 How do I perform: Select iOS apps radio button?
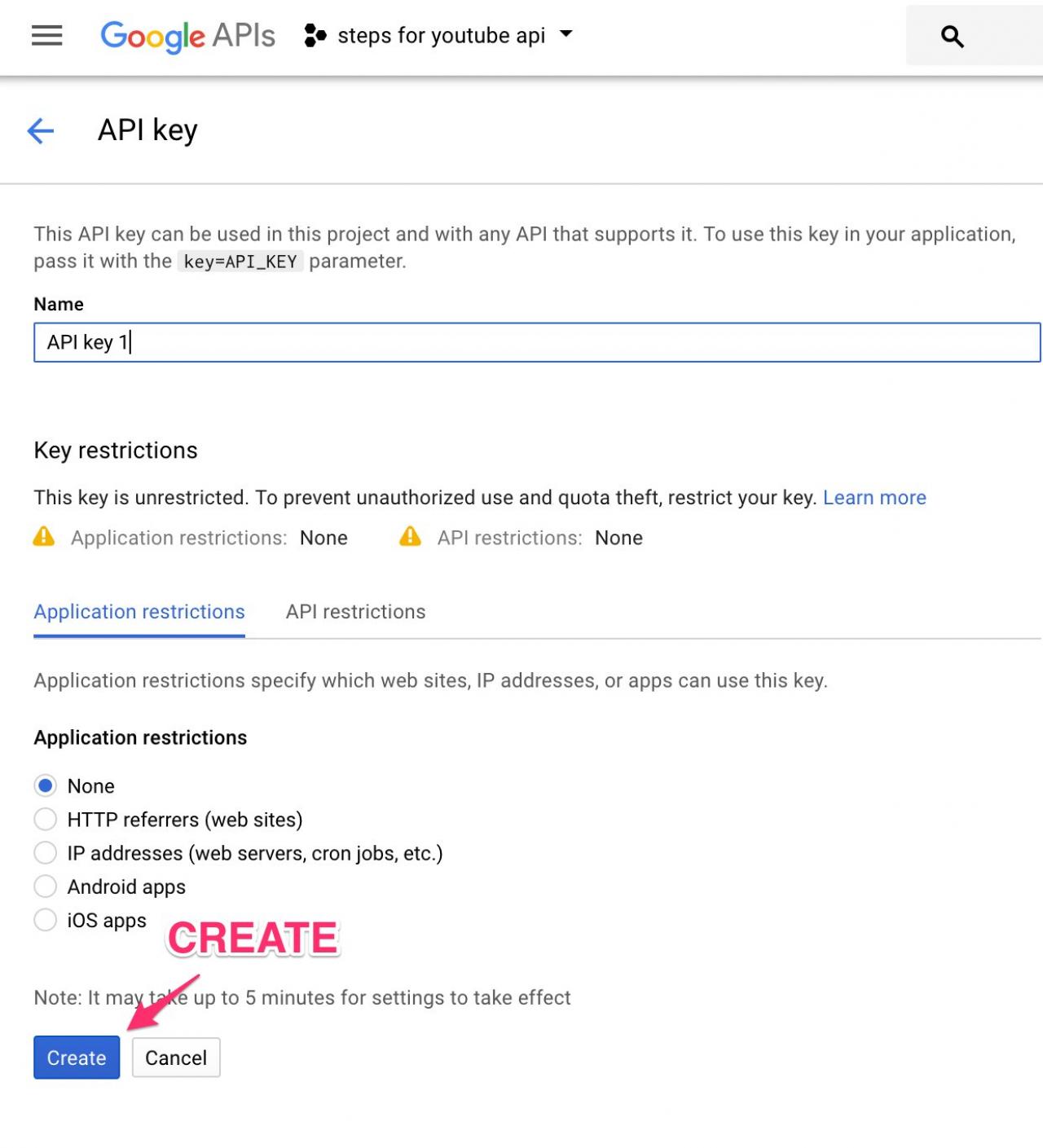46,920
